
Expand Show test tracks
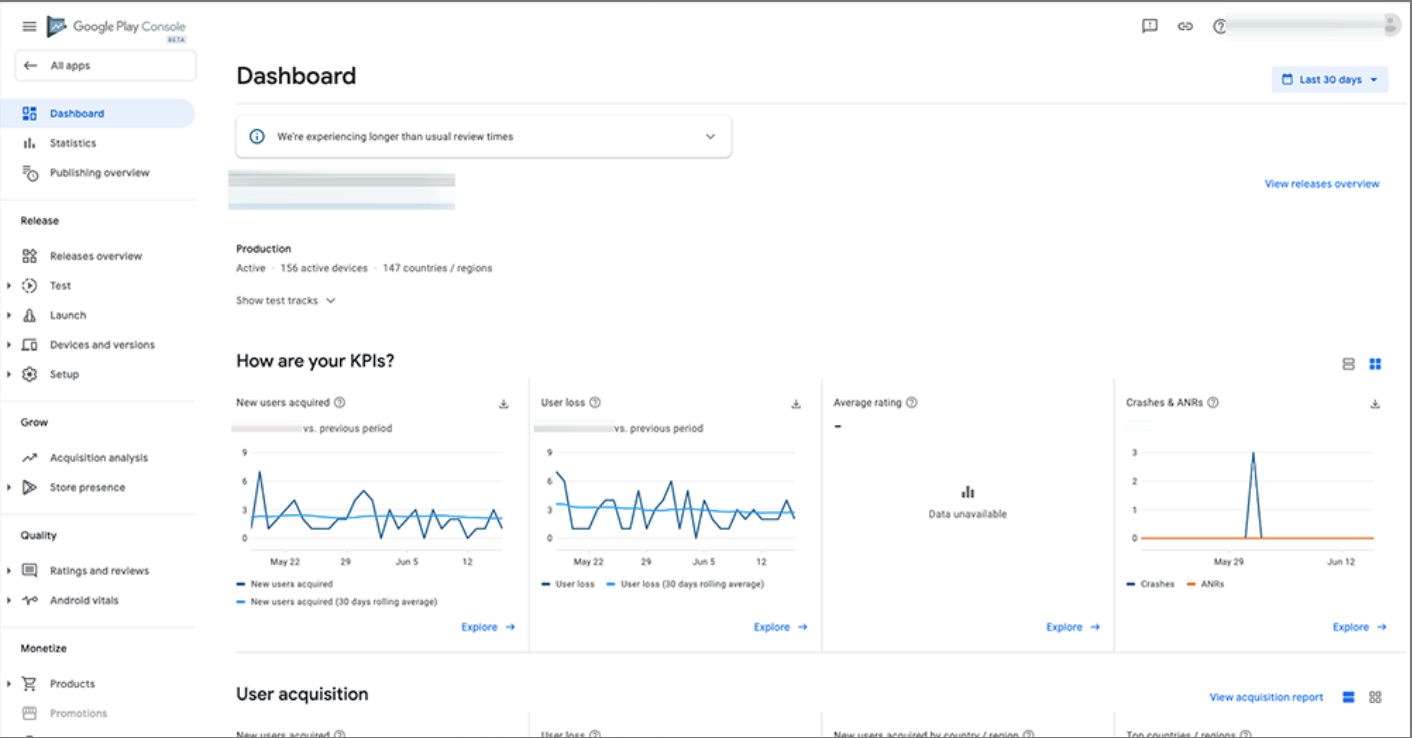[285, 300]
